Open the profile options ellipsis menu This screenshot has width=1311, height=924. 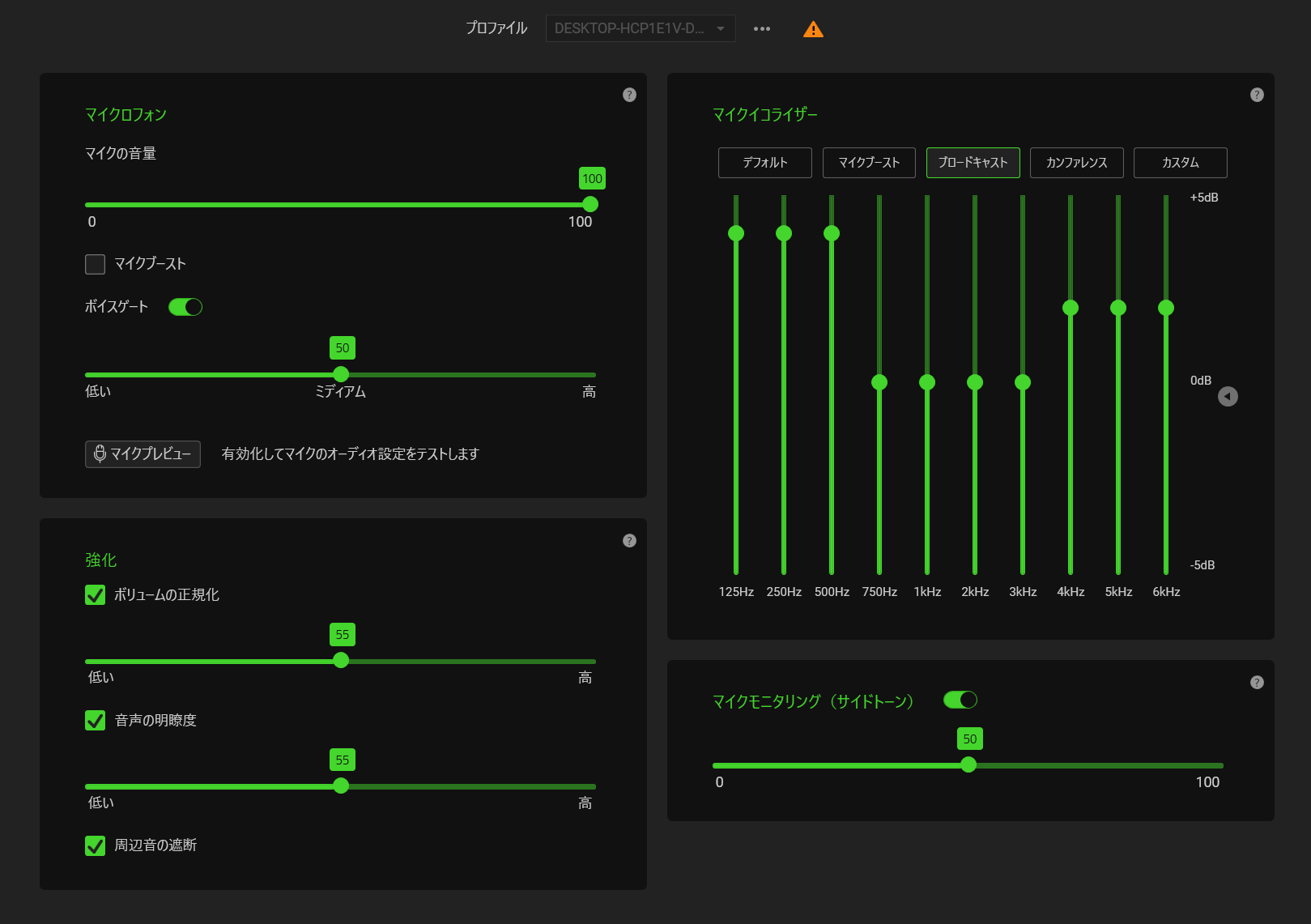[762, 28]
